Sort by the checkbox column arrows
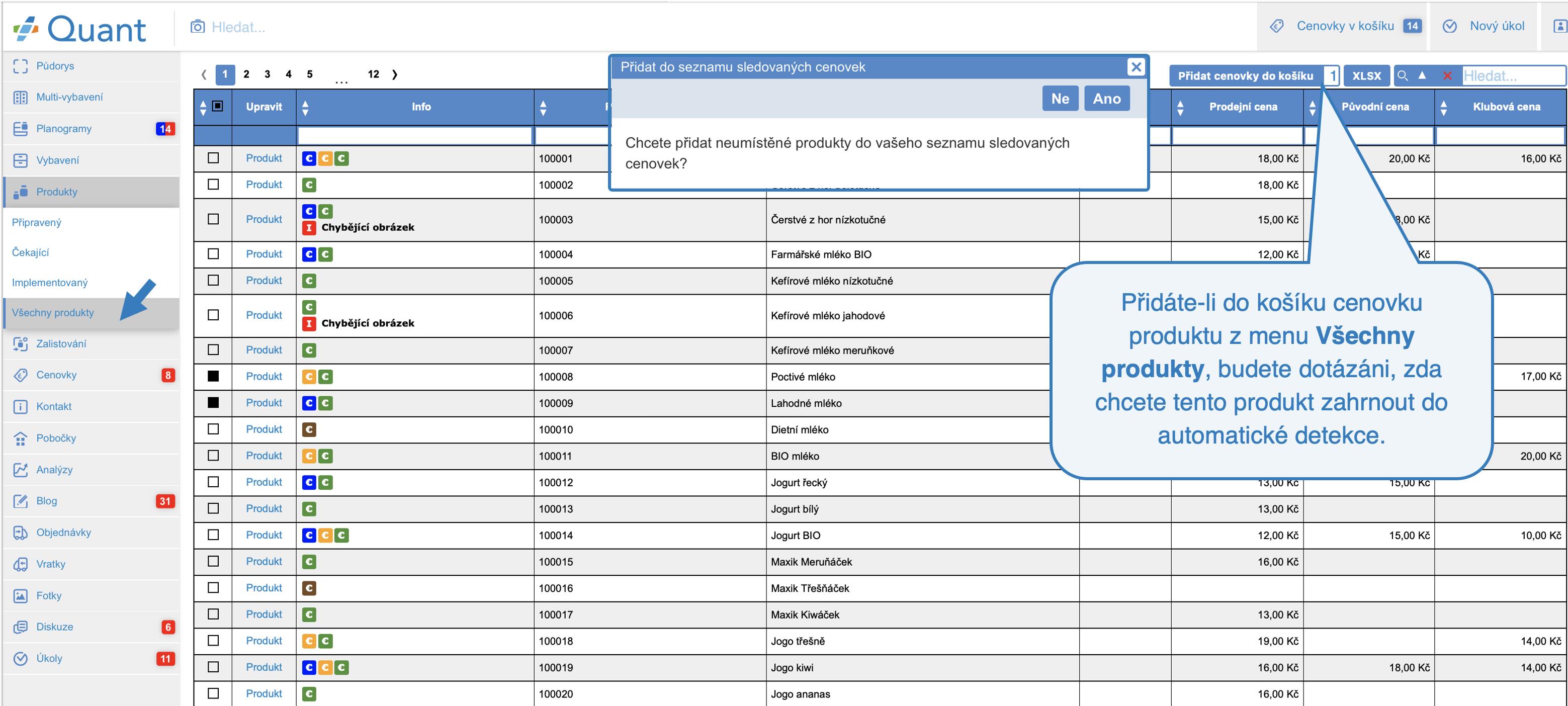1568x706 pixels. click(x=203, y=108)
